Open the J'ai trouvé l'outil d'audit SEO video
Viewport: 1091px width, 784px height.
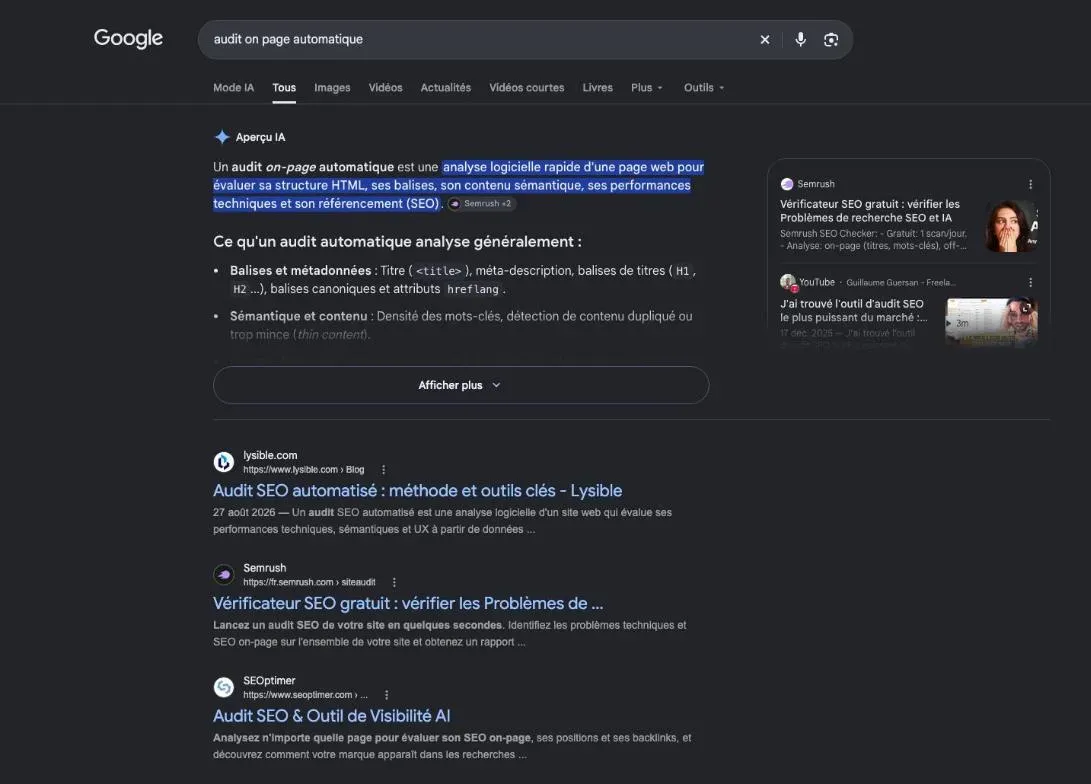point(854,310)
